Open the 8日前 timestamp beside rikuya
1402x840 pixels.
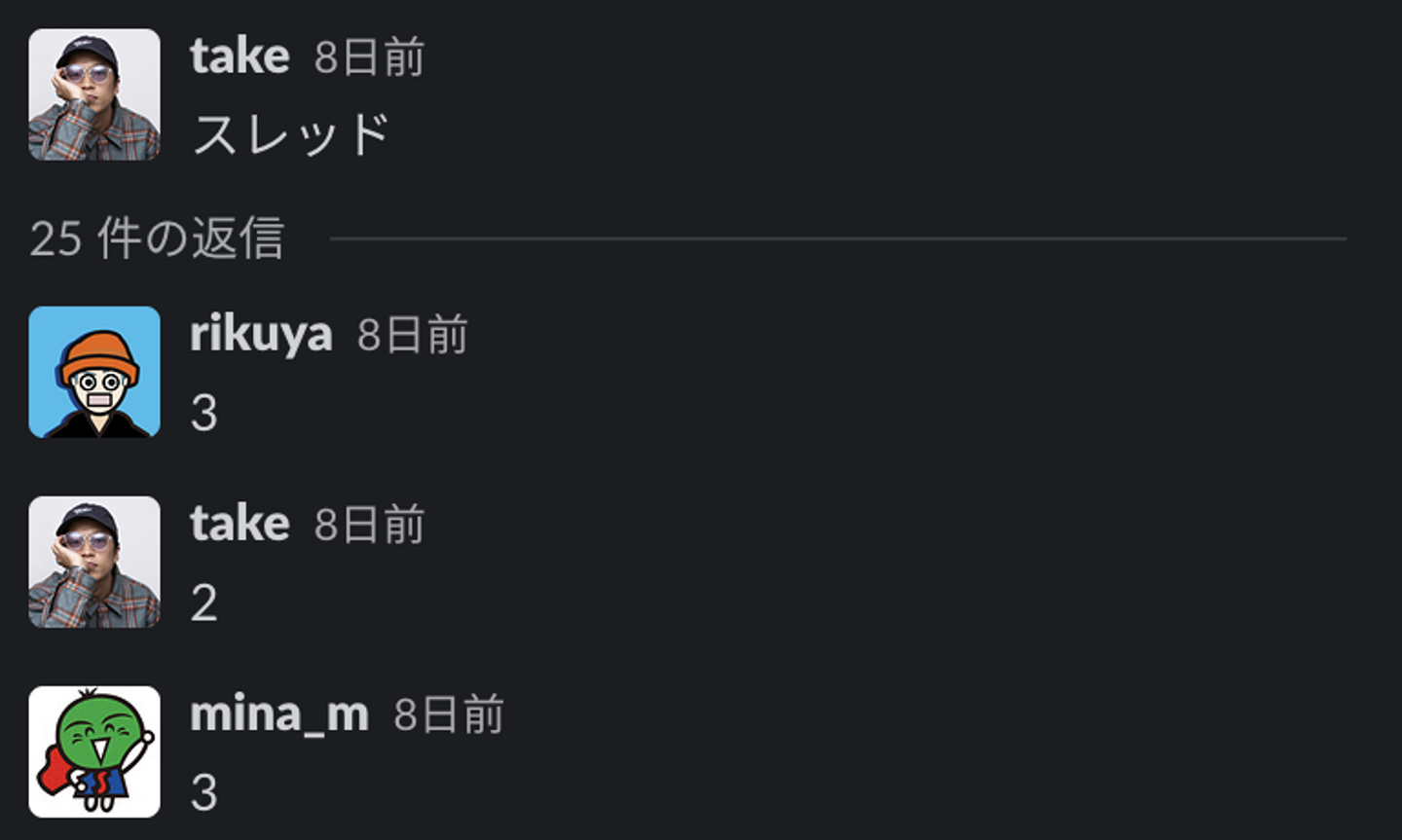tap(412, 336)
